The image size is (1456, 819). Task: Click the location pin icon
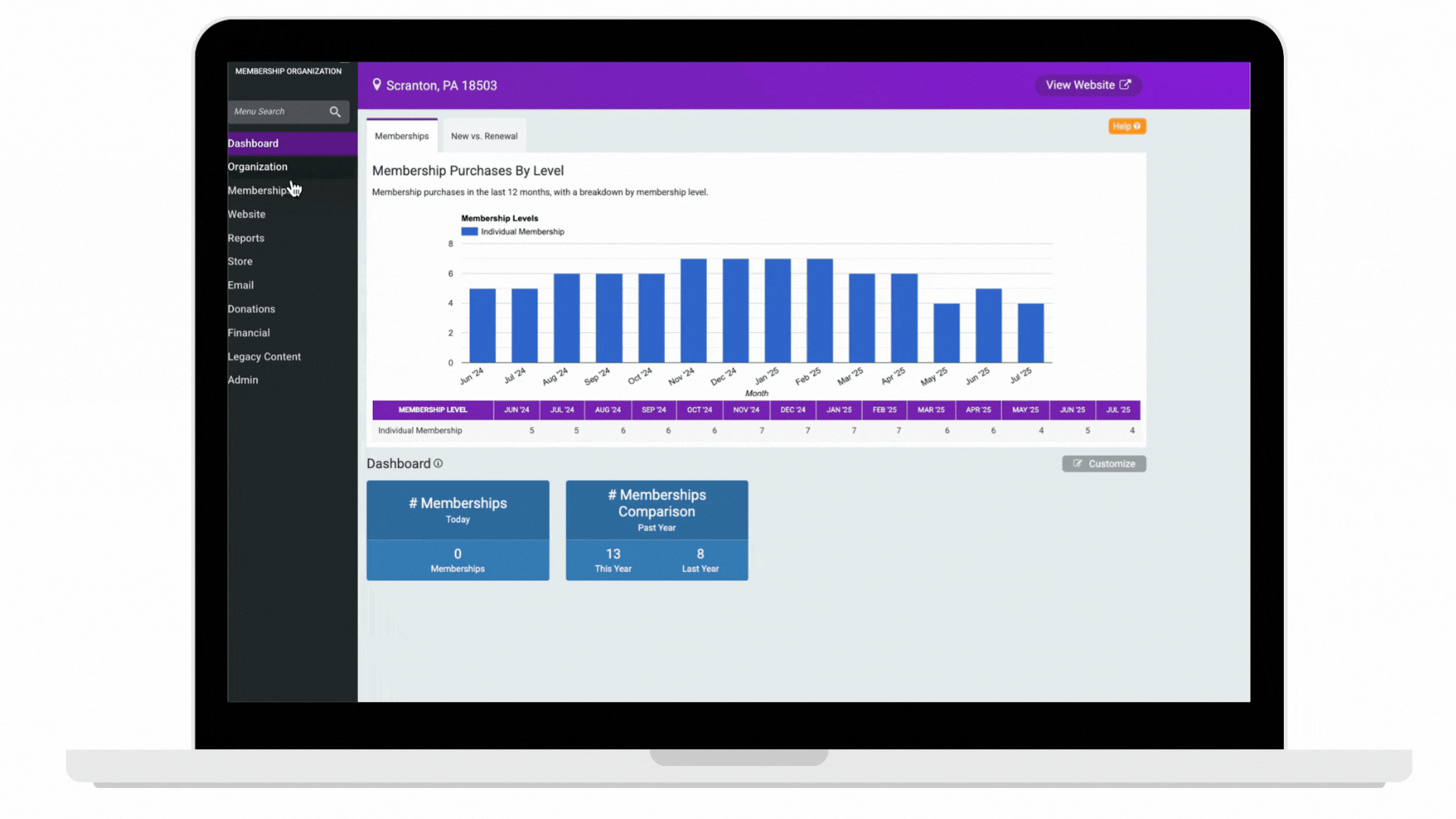pyautogui.click(x=376, y=85)
